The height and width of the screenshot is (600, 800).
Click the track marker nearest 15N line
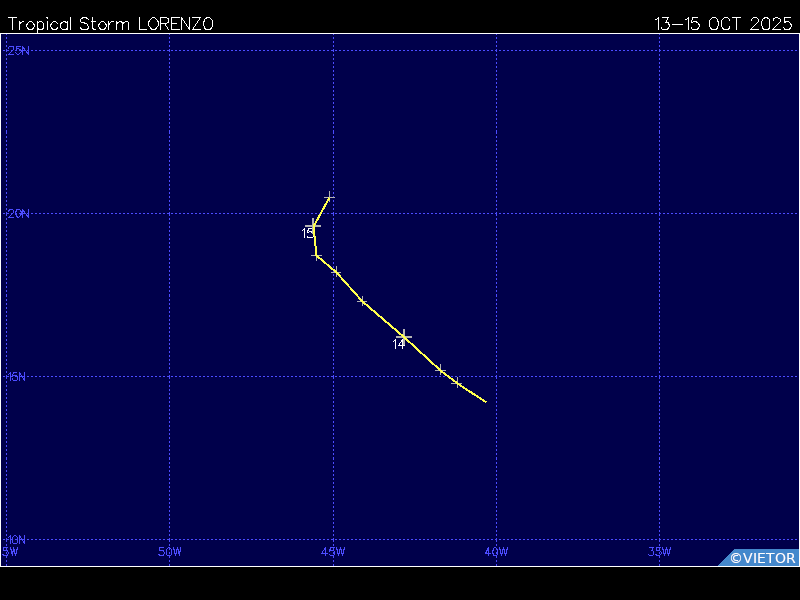coord(457,382)
